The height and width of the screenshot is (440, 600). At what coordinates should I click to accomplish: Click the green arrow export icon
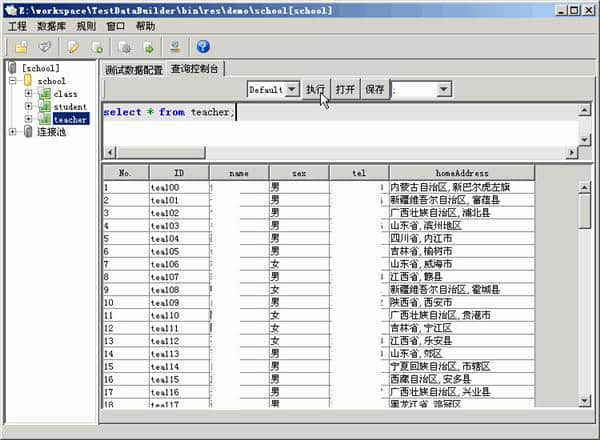[148, 47]
